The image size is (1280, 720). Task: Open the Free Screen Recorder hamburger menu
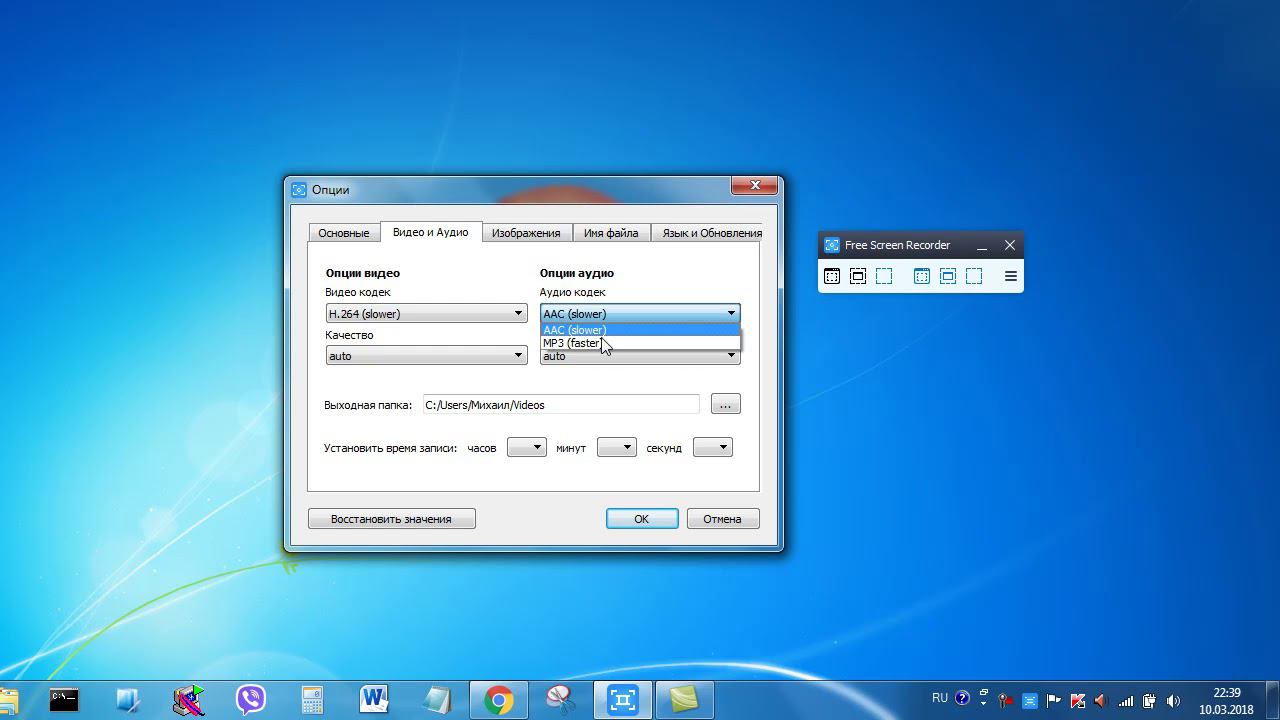(1010, 276)
